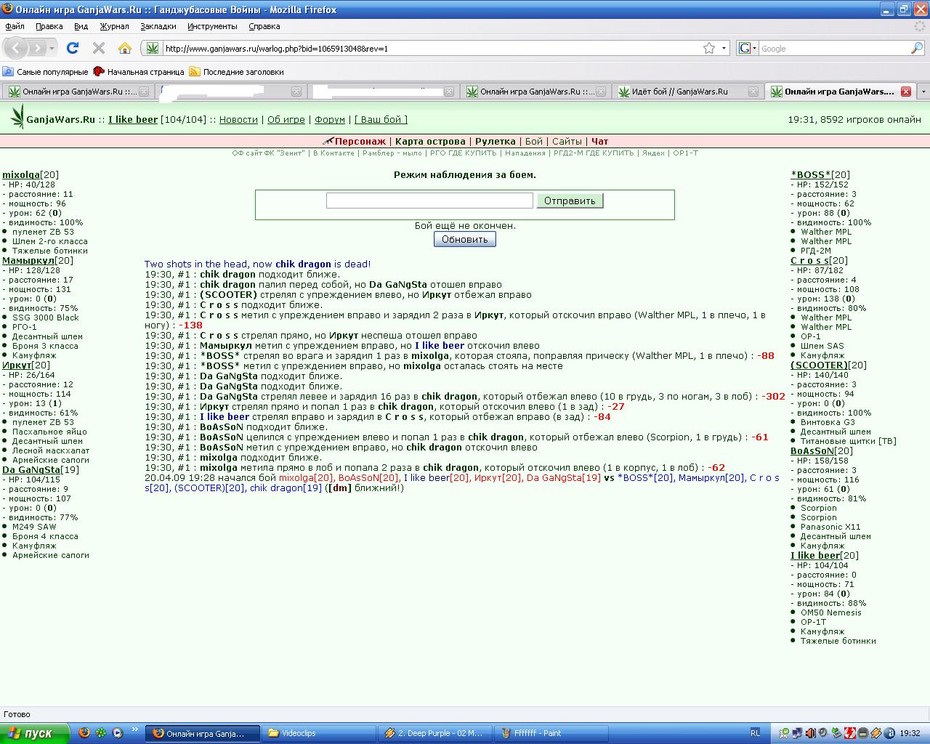
Task: Open the Вид menu
Action: coord(81,26)
